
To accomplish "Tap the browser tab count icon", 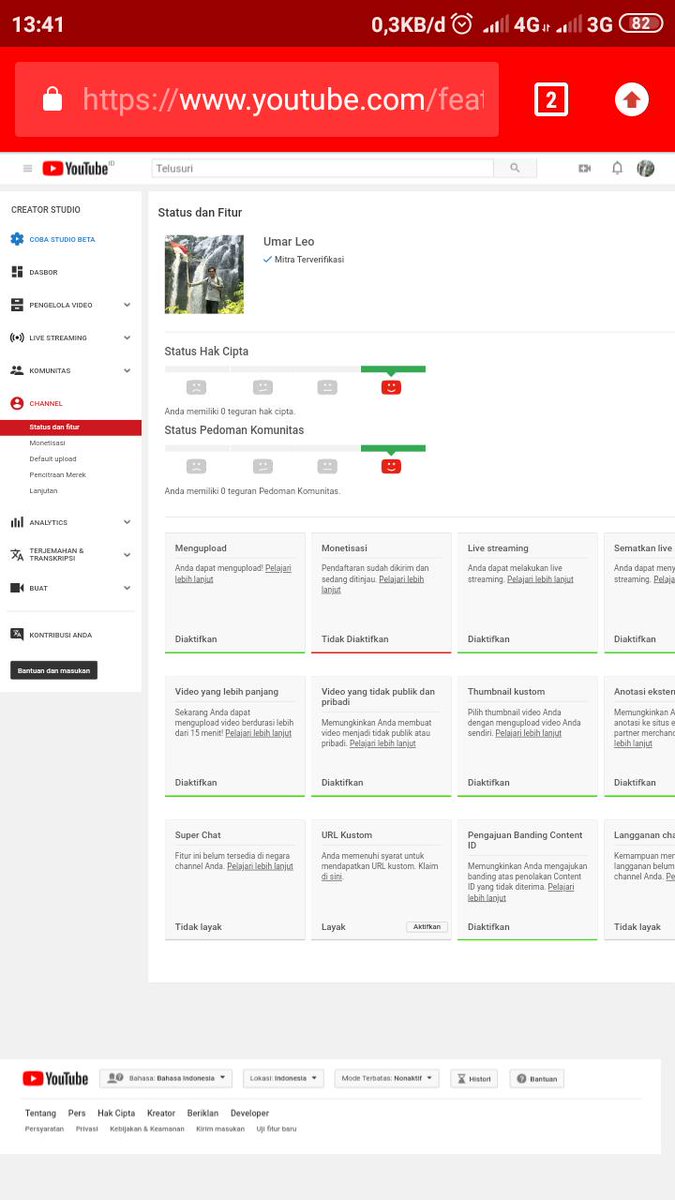I will 551,99.
